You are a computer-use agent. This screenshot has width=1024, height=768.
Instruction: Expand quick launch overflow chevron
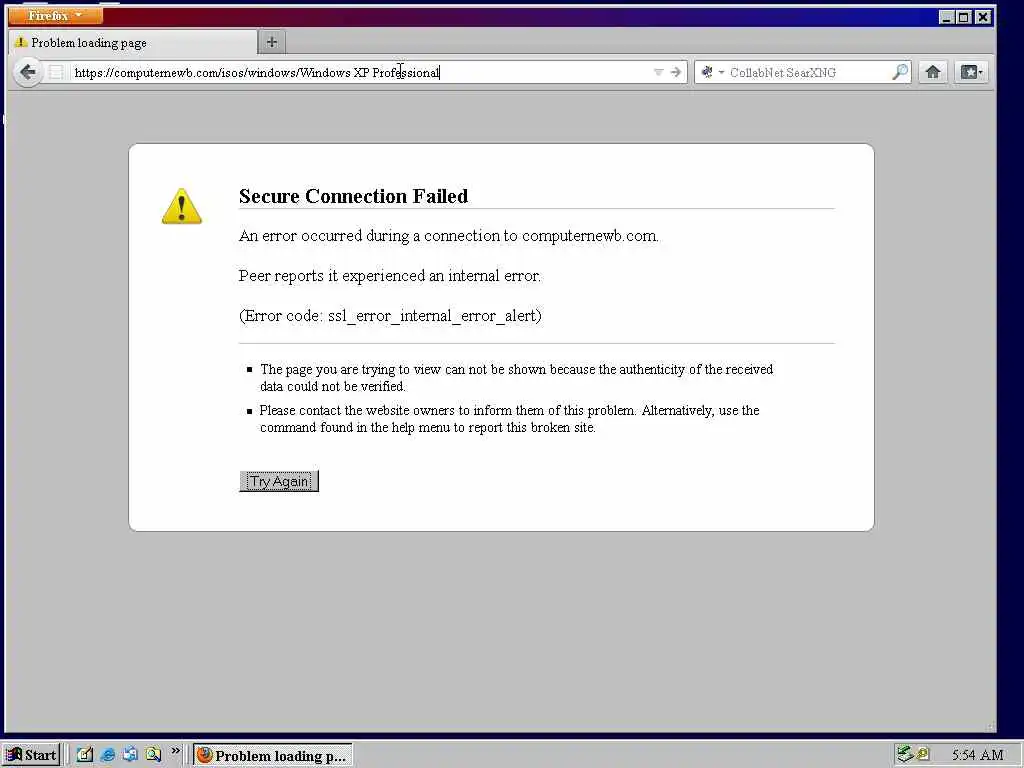[175, 751]
